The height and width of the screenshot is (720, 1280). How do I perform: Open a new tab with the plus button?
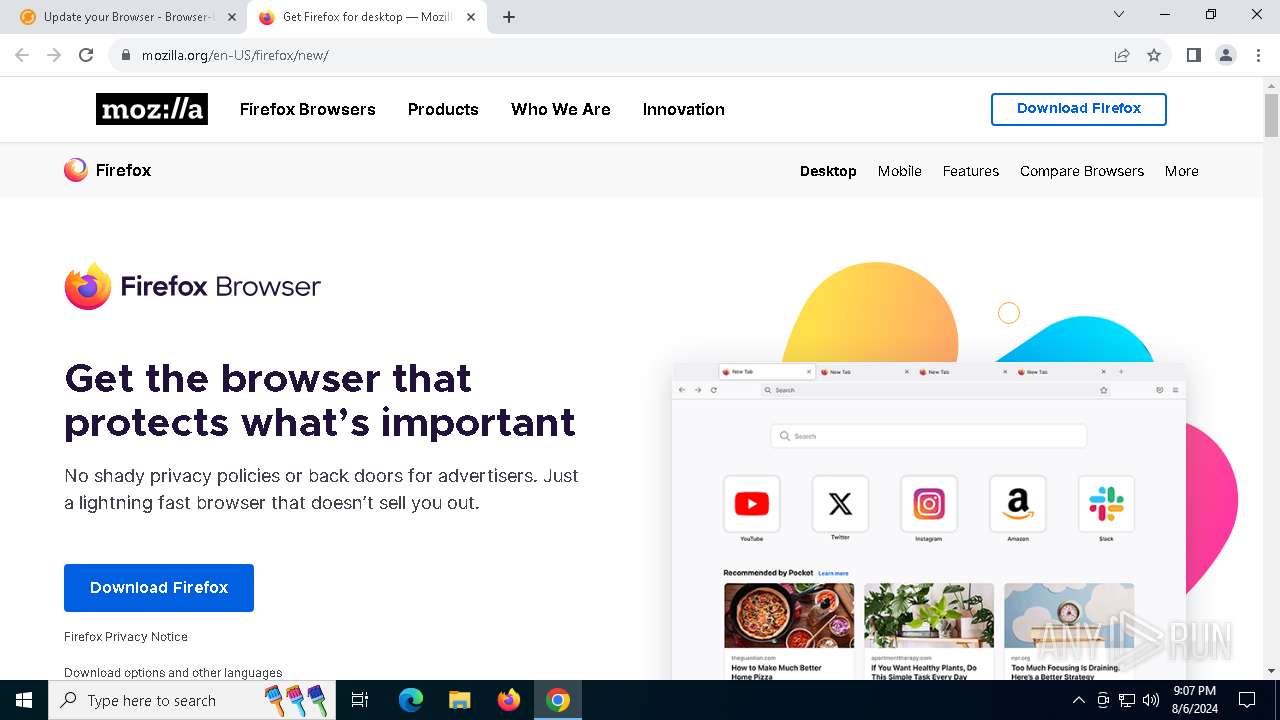[509, 17]
